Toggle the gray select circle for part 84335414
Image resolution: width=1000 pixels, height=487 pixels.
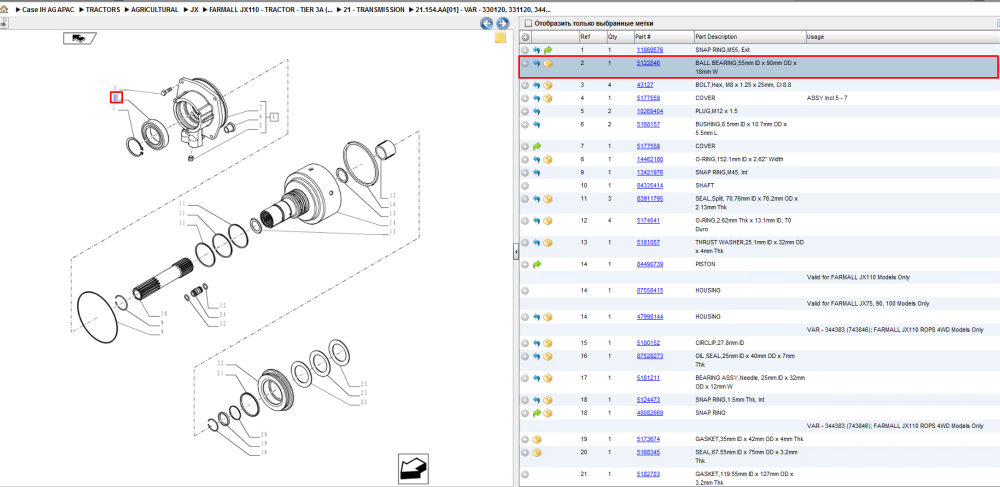[526, 185]
